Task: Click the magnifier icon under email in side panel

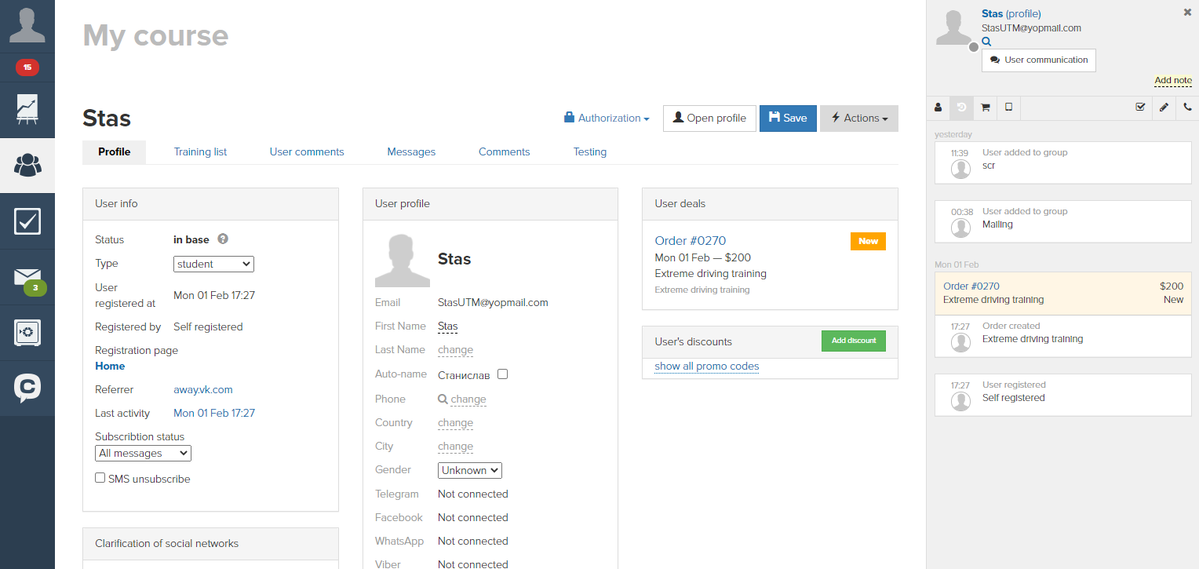Action: (986, 42)
